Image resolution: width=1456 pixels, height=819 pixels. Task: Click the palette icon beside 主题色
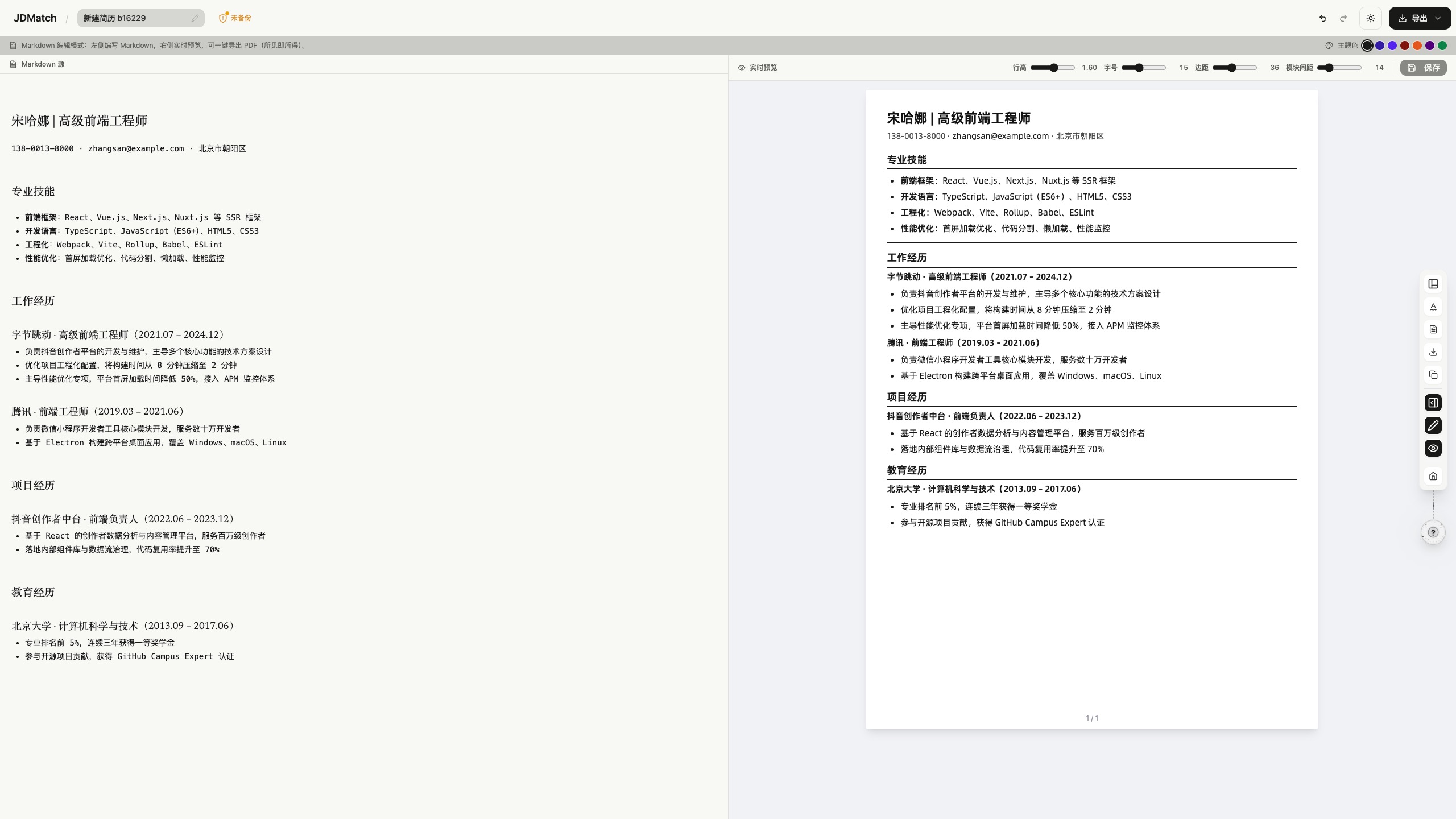1329,45
